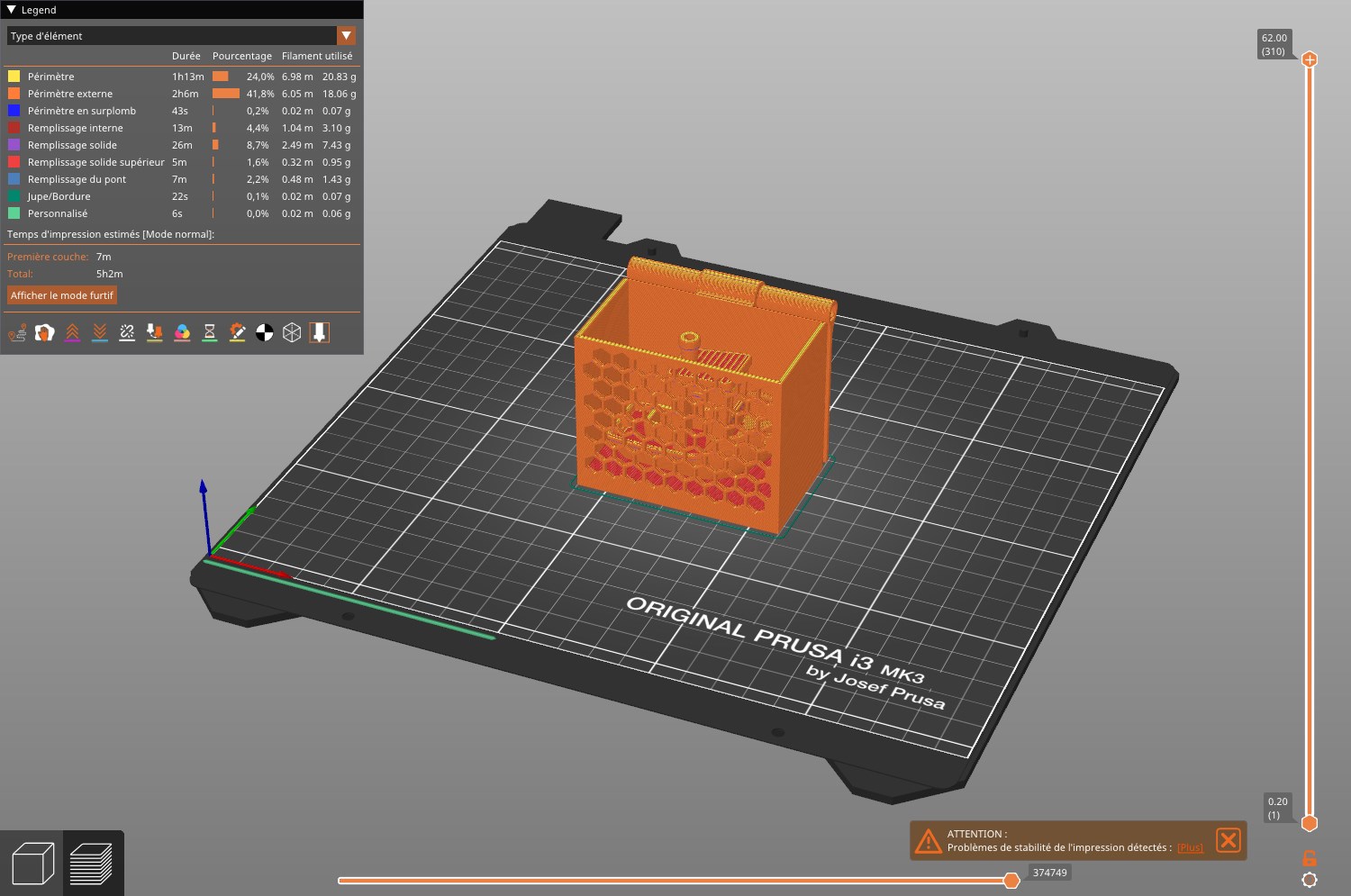Toggle shells wireframe cube icon
The image size is (1351, 896).
[x=292, y=333]
